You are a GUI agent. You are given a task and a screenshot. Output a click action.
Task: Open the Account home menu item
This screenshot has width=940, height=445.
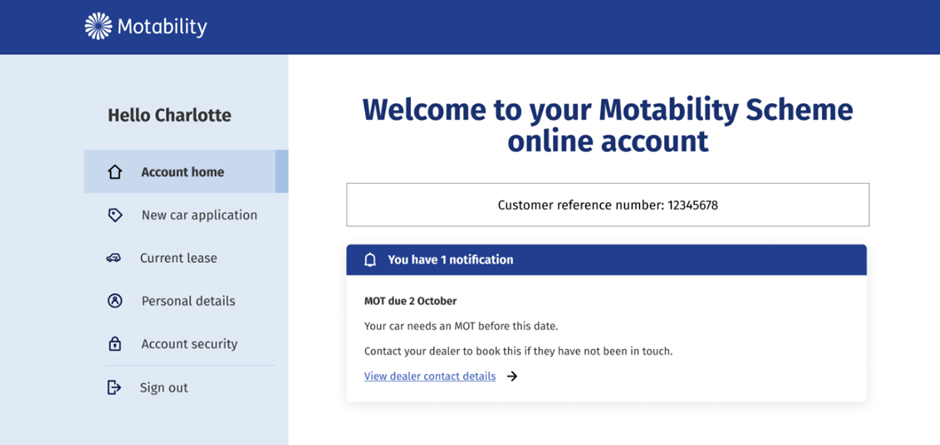click(186, 172)
